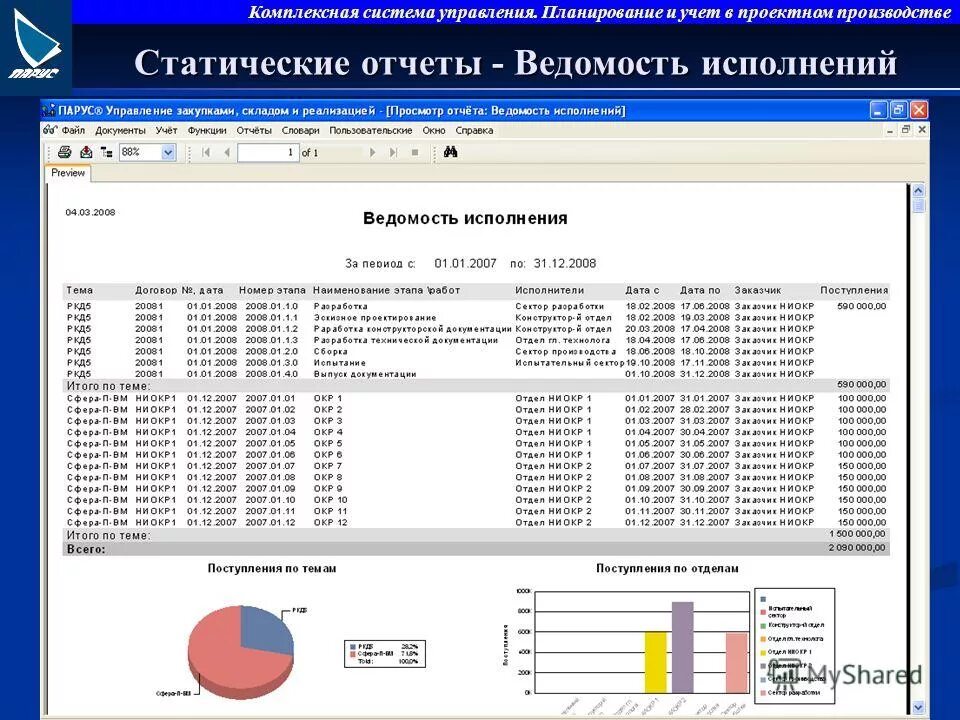Click the report title Ведомость исполнения

(465, 219)
